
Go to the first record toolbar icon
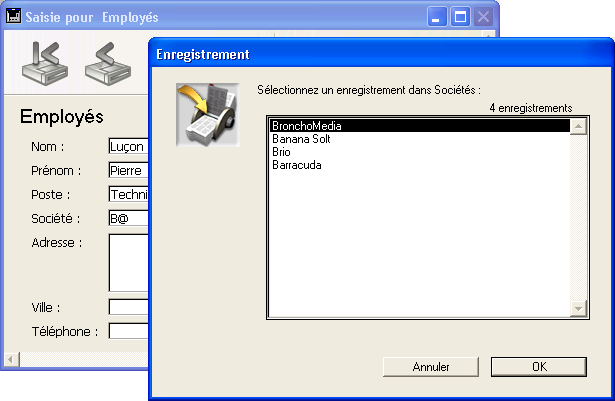coord(41,64)
